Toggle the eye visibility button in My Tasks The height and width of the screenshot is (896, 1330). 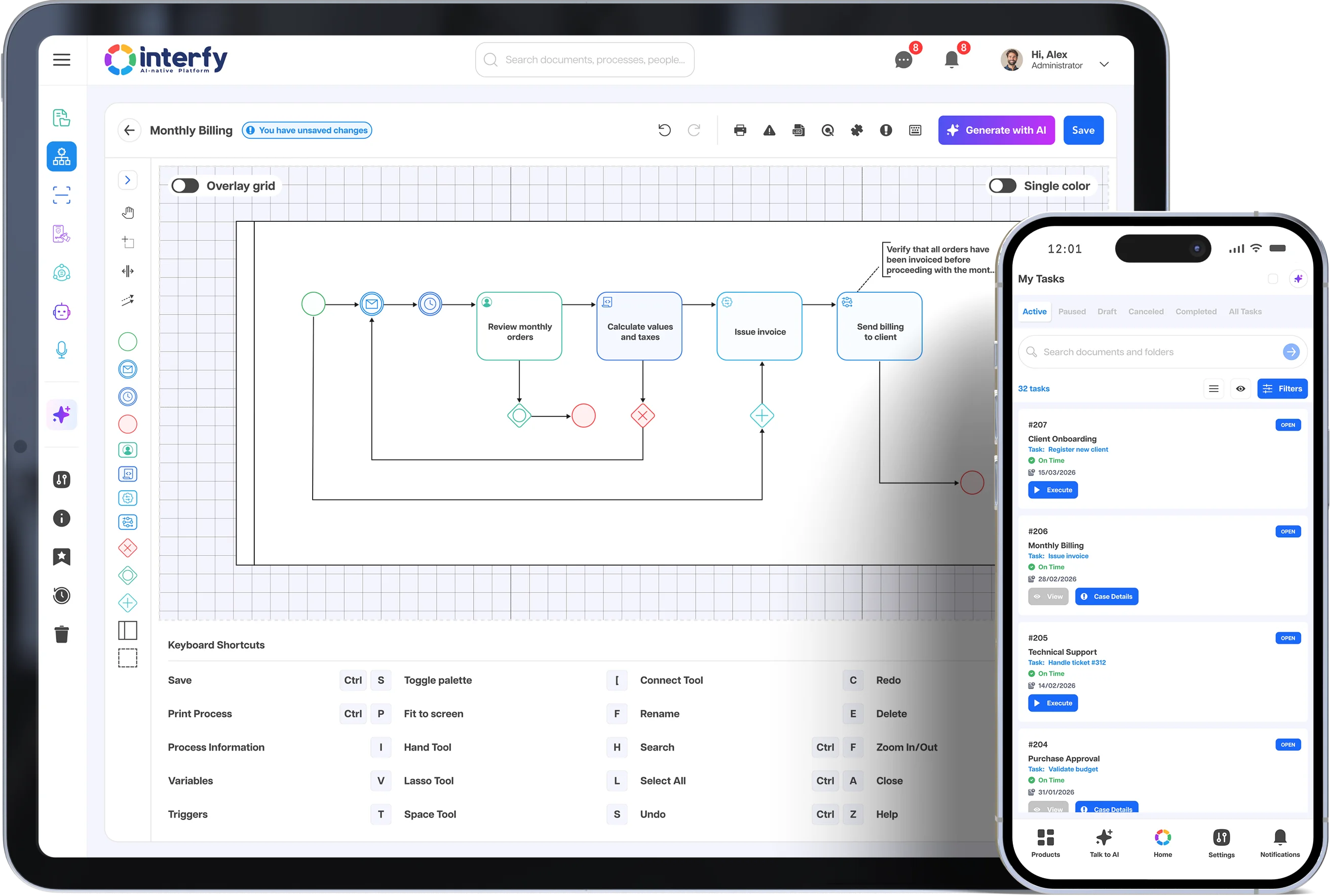(x=1240, y=388)
